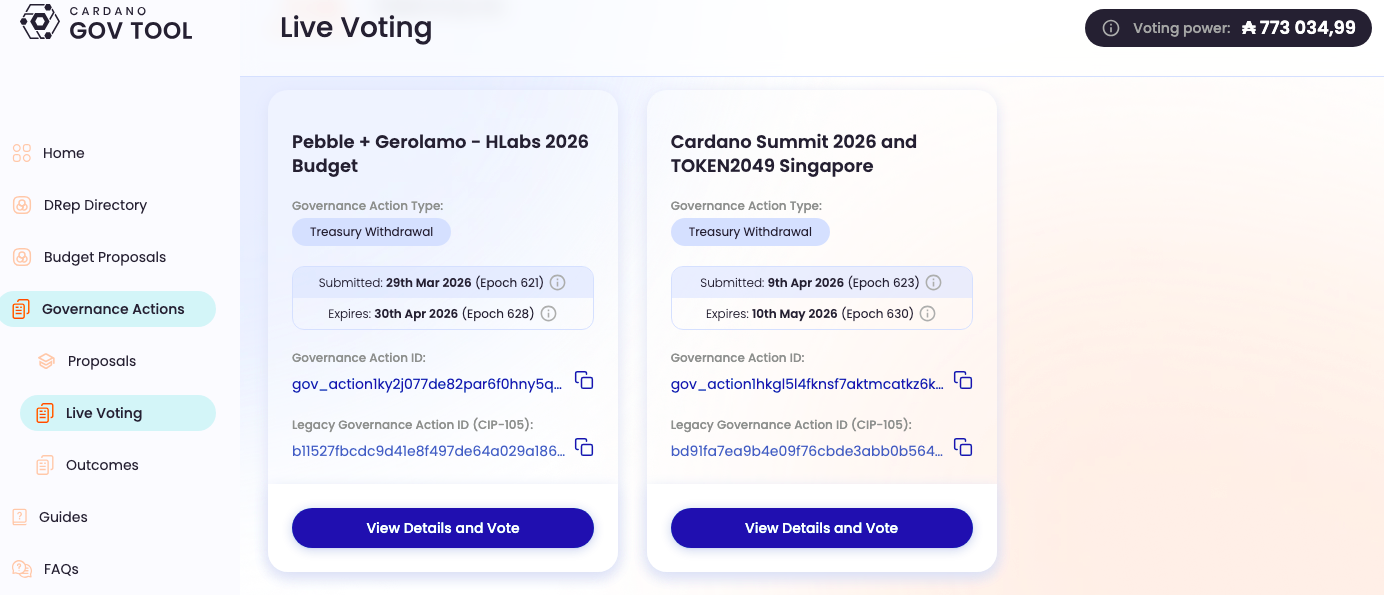The image size is (1384, 595).
Task: Copy the Cardano Summit governance action ID
Action: (963, 380)
